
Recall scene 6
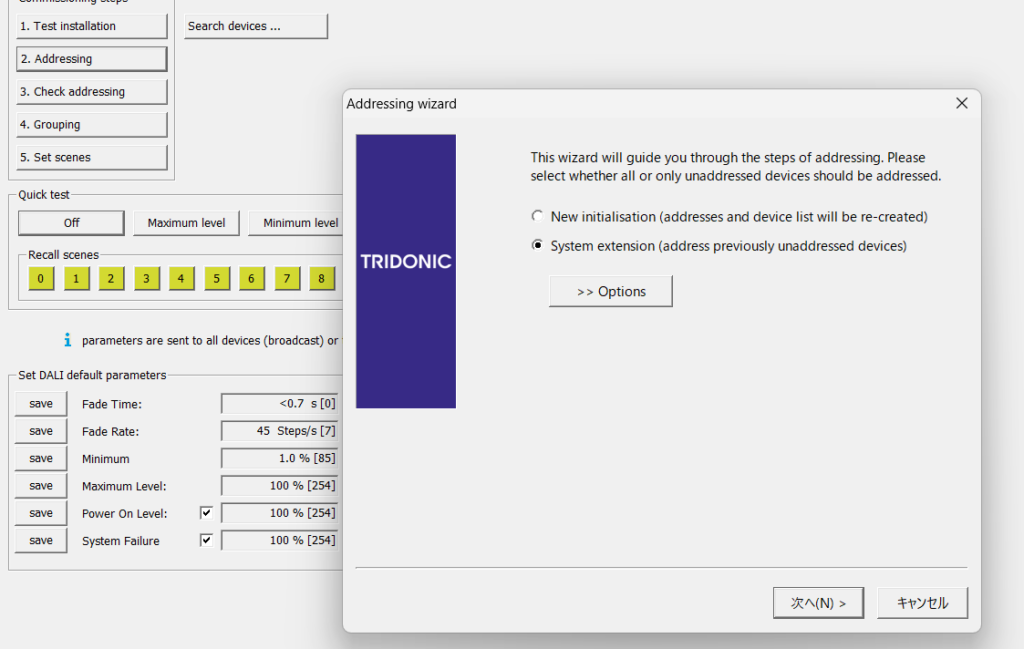click(x=251, y=279)
